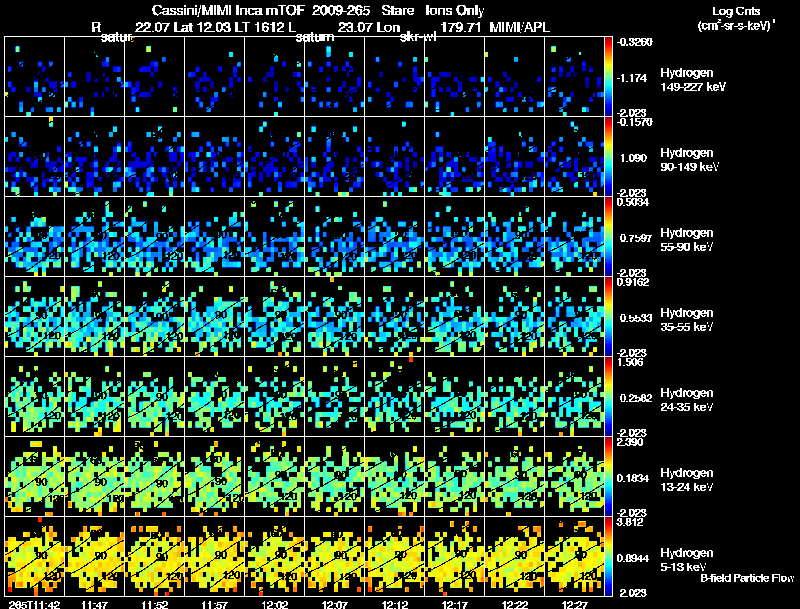The width and height of the screenshot is (800, 609).
Task: Click the Log Cnts units heading
Action: (x=736, y=11)
